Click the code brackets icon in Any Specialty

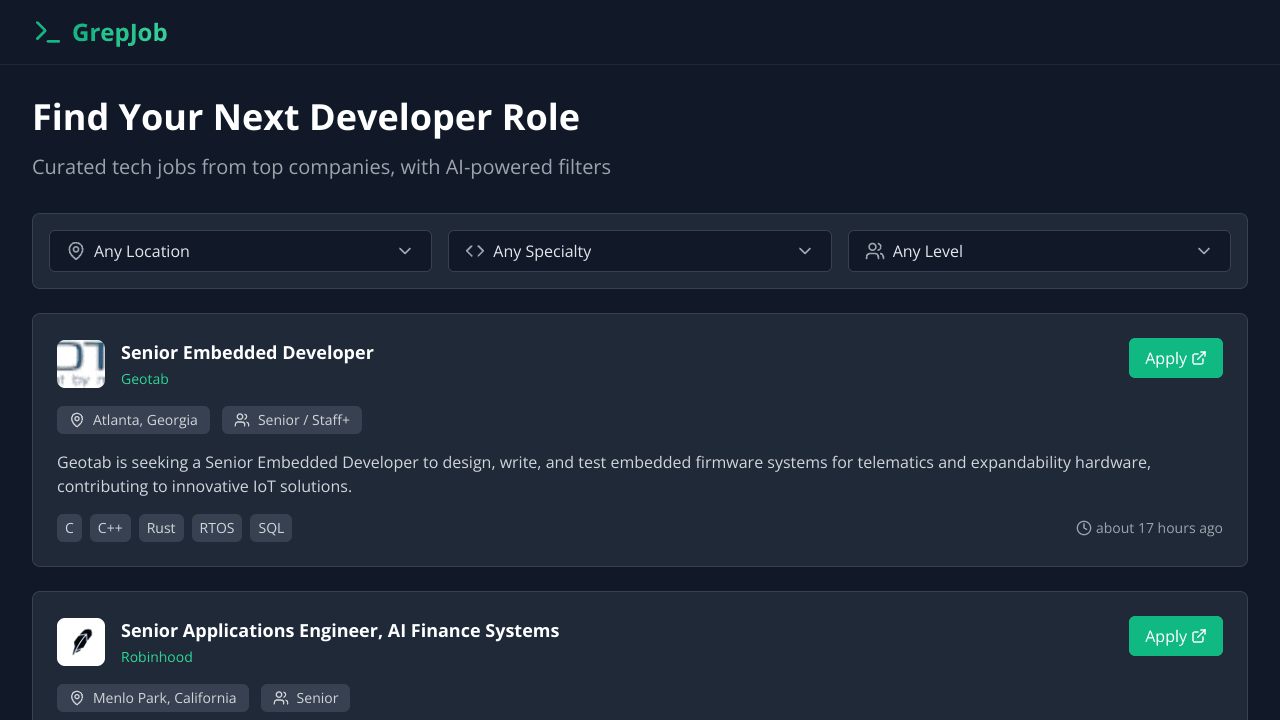pos(475,251)
